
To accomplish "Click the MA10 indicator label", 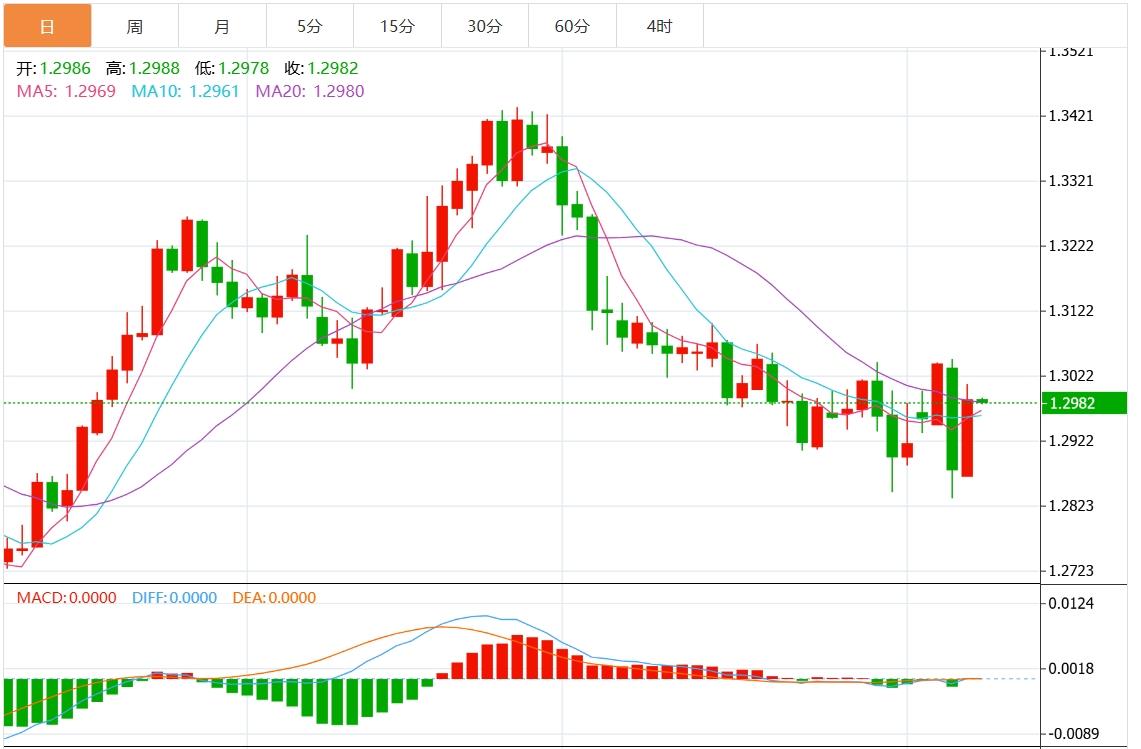I will click(x=186, y=91).
